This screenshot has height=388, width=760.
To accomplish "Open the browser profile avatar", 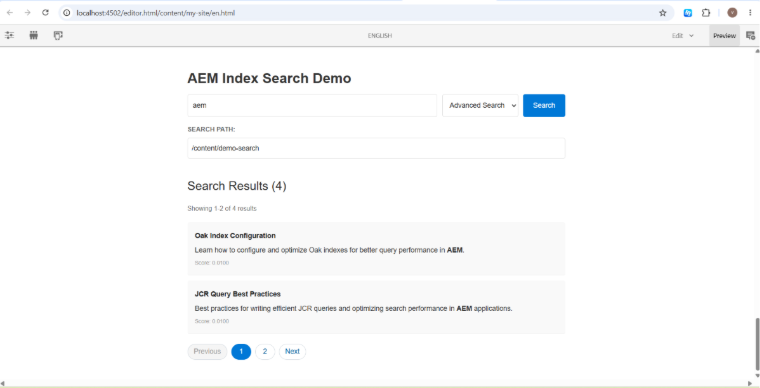I will point(732,13).
